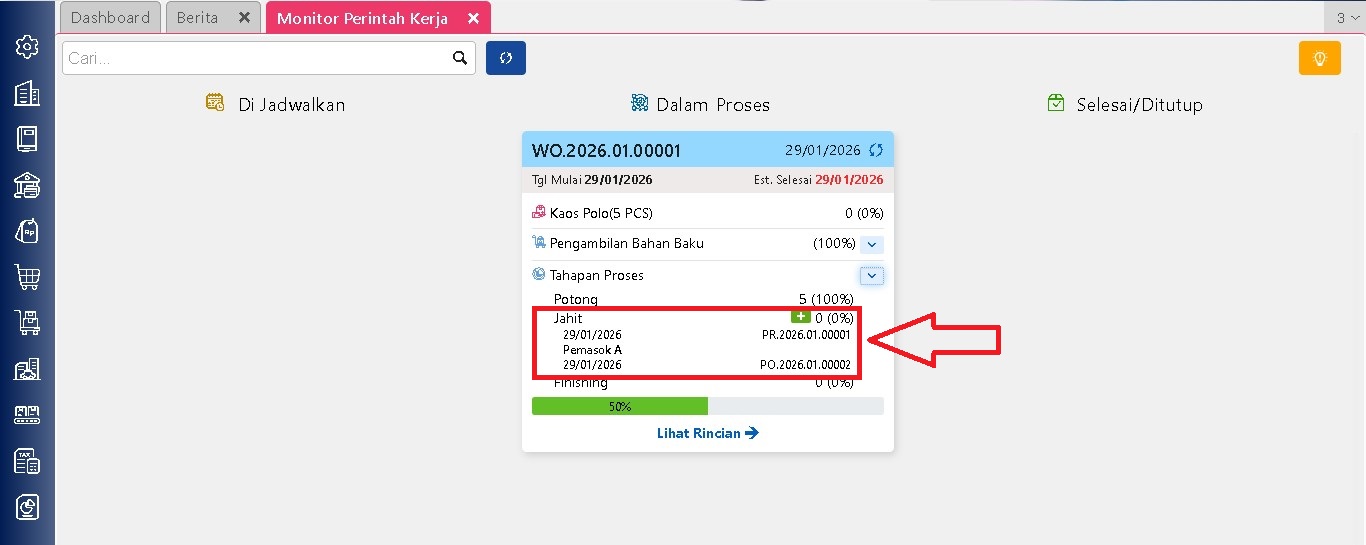Expand Pengambilan Bahan Baku details
Viewport: 1366px width, 545px height.
871,244
